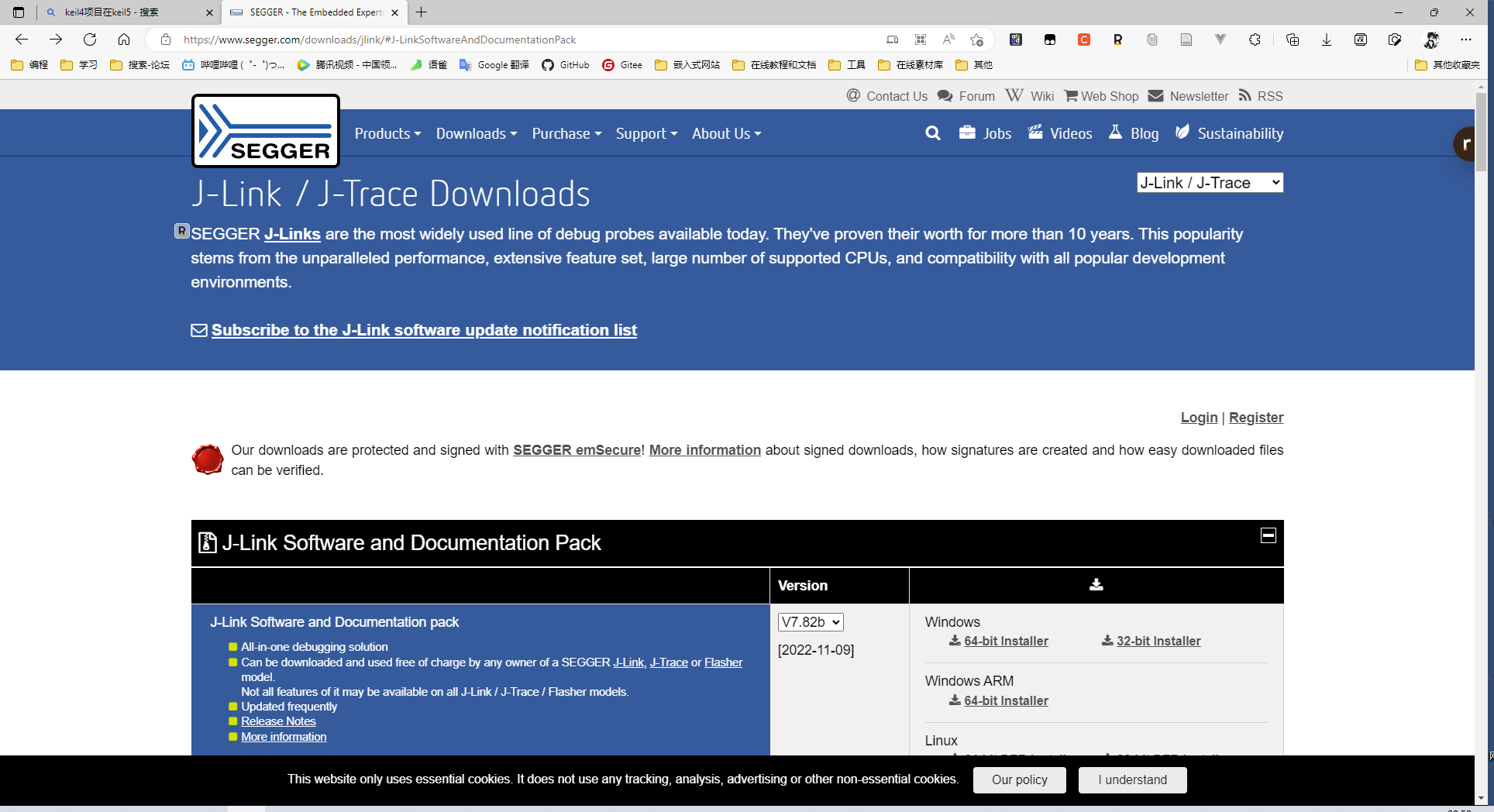Open the site search magnifier icon
This screenshot has height=812, width=1494.
(933, 133)
